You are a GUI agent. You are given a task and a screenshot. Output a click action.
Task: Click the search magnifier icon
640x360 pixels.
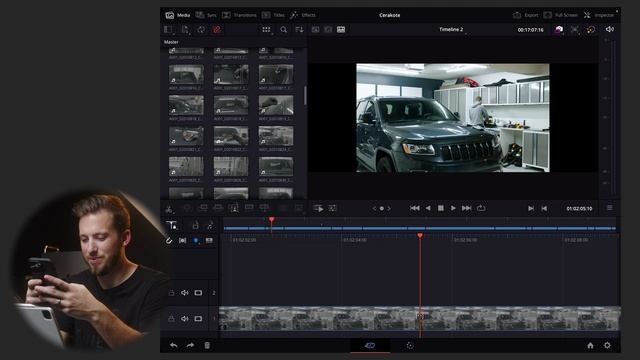coord(284,29)
